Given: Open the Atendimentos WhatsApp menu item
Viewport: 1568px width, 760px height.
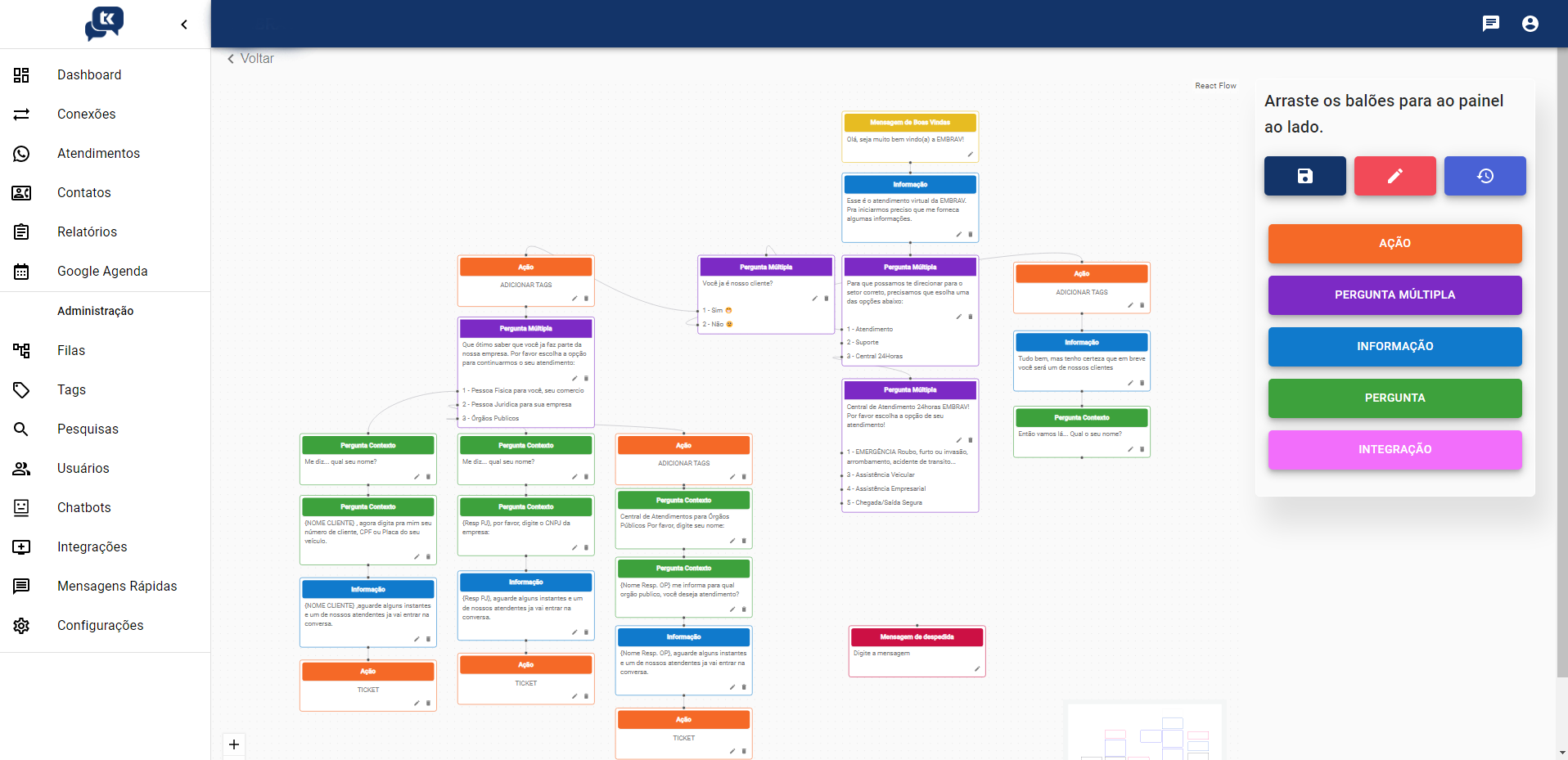Looking at the screenshot, I should [x=98, y=154].
